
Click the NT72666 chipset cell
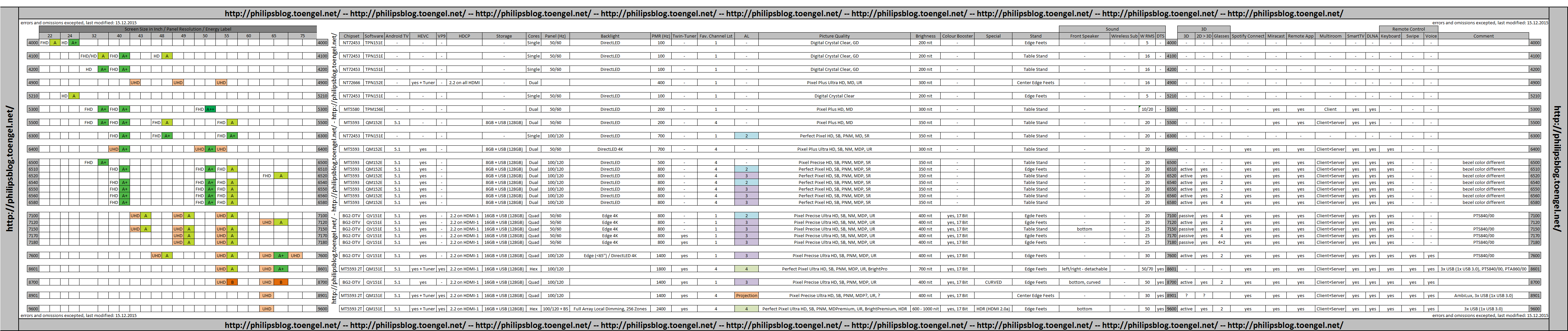[351, 82]
